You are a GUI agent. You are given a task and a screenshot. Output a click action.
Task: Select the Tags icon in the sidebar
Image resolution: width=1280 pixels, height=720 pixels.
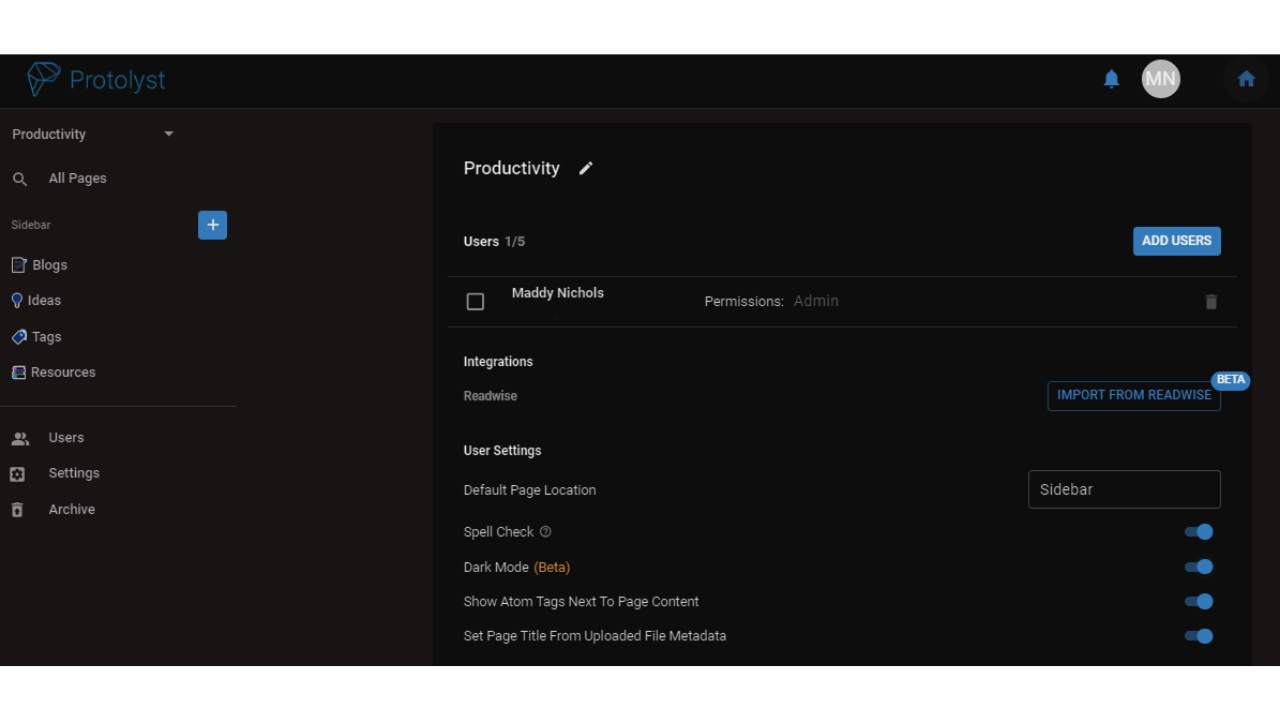(x=19, y=337)
